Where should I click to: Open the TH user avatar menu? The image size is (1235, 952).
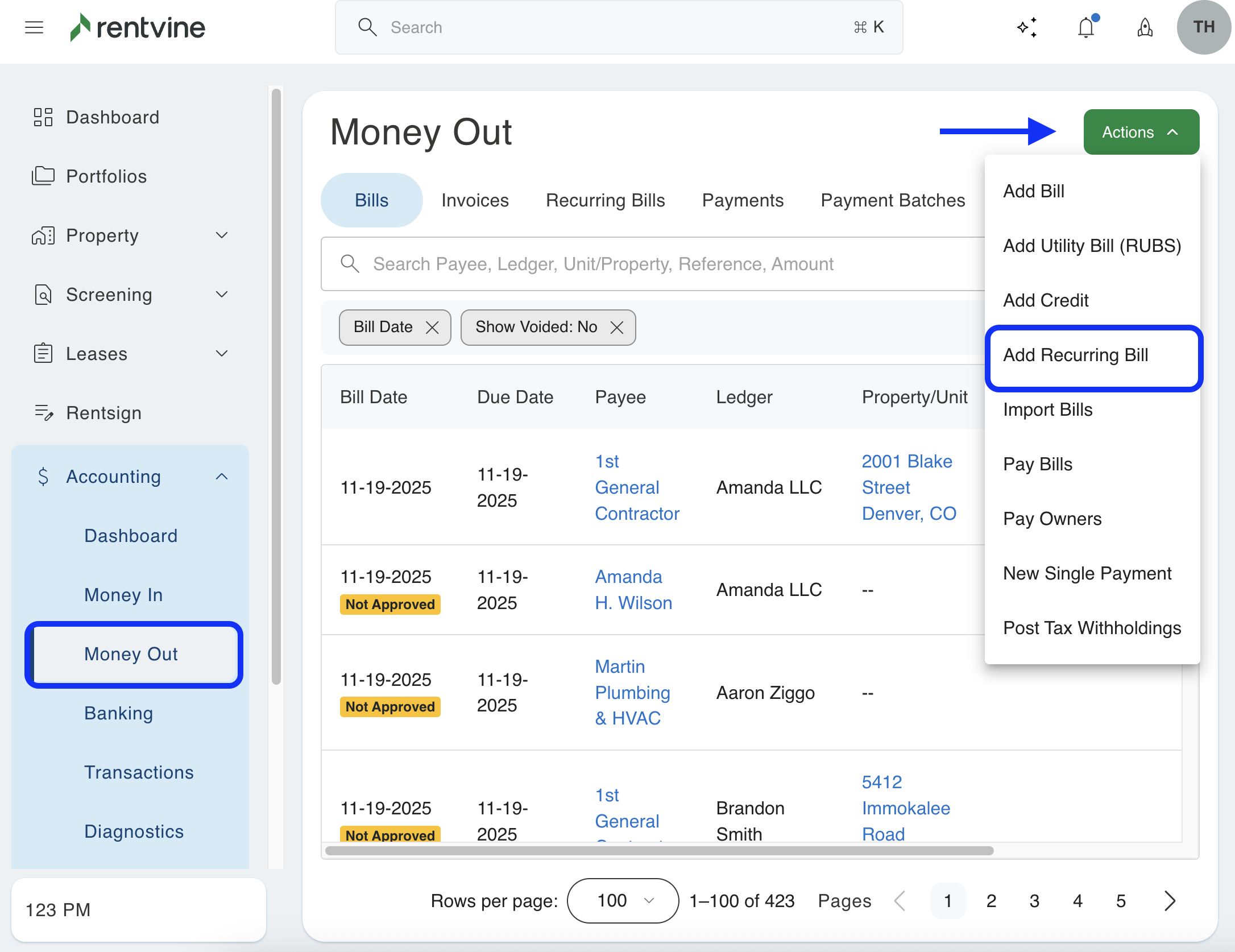click(x=1203, y=27)
